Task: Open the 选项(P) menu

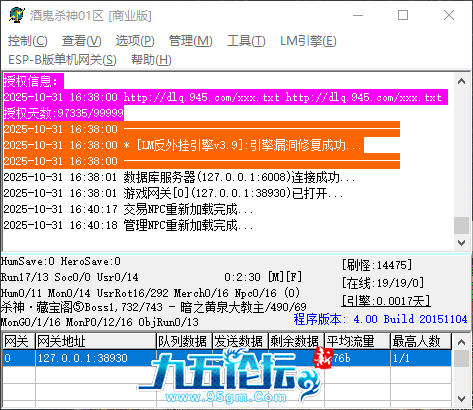Action: pos(135,41)
